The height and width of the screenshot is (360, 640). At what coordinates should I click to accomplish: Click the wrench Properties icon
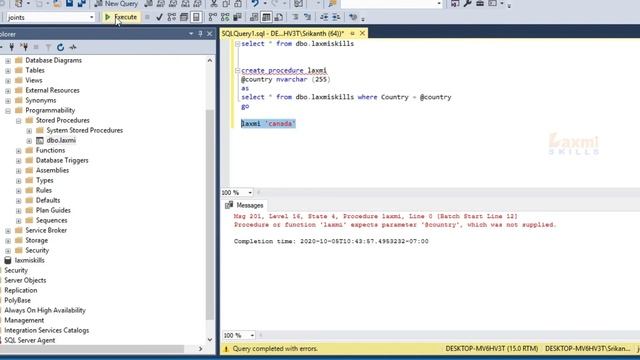(x=467, y=4)
